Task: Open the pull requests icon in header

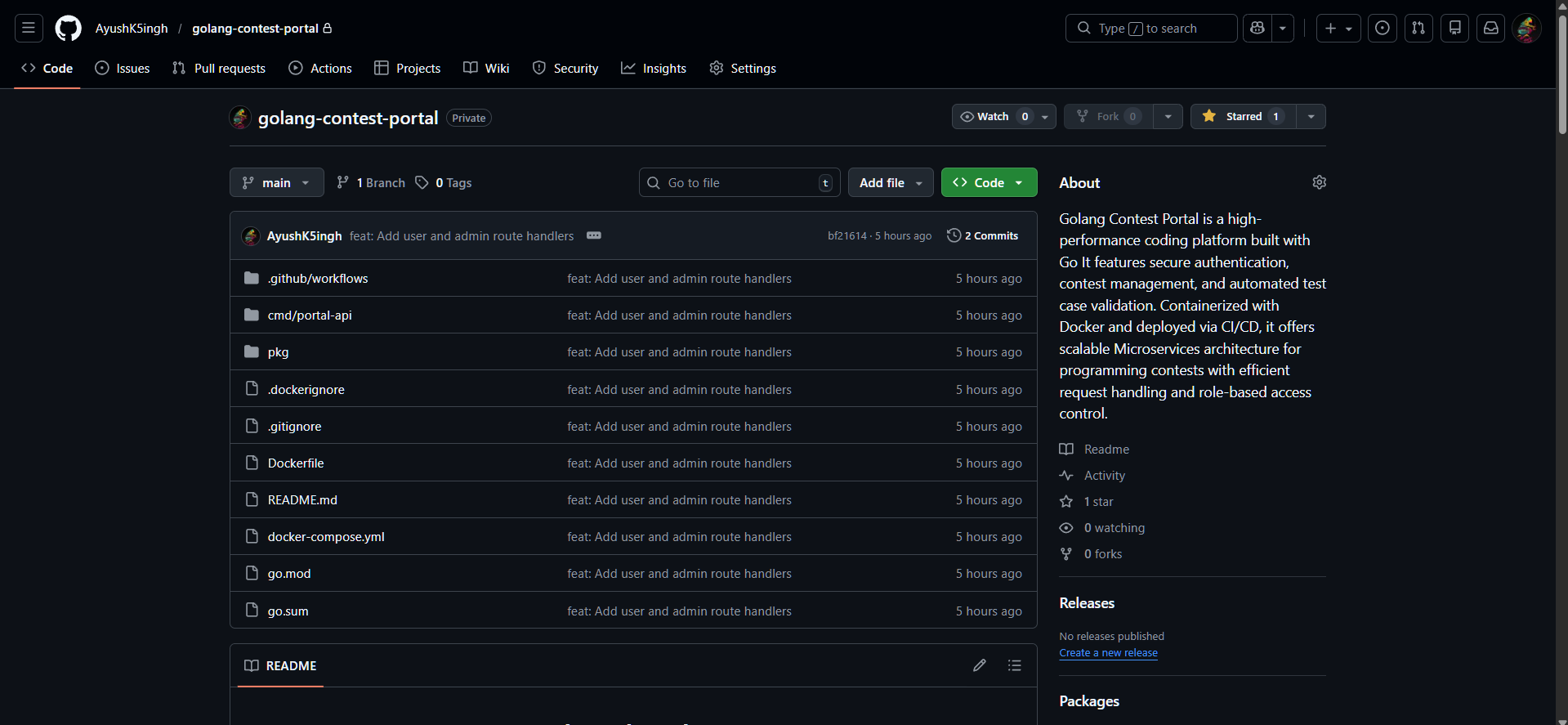Action: tap(1418, 29)
